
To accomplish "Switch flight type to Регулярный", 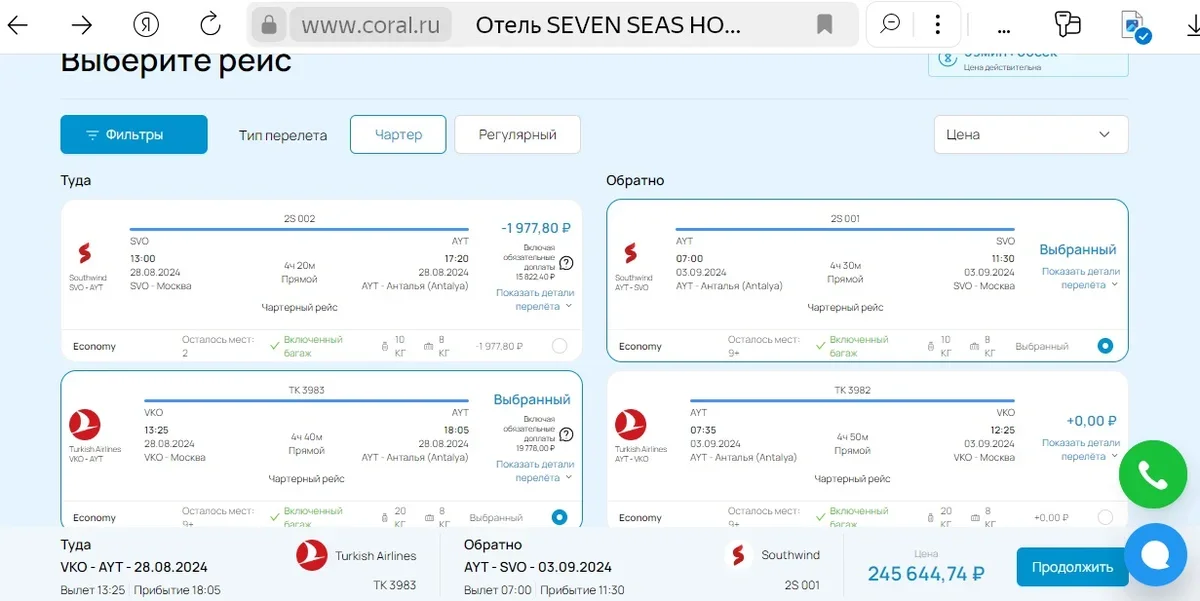I will pyautogui.click(x=517, y=135).
